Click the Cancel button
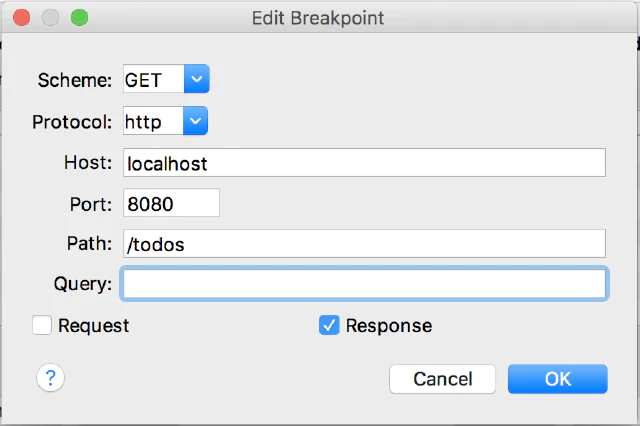Screen dimensions: 640x426 point(443,379)
